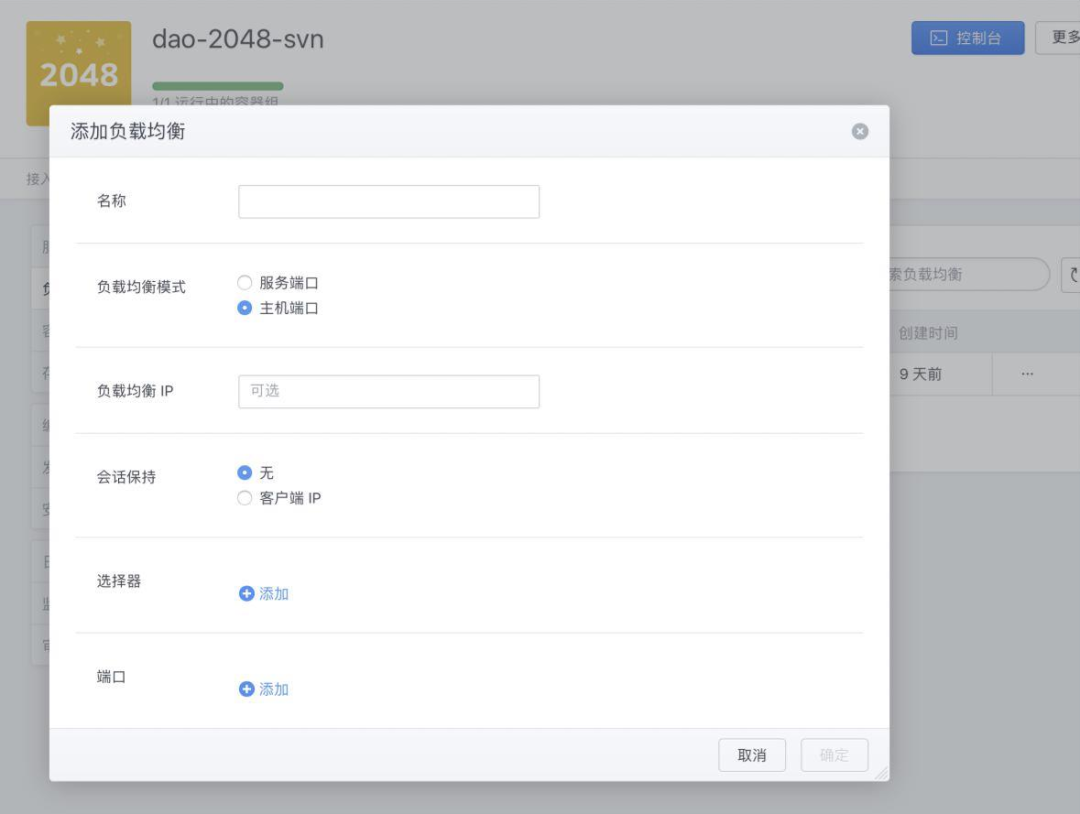Choose 客户端 IP session persistence
The height and width of the screenshot is (814, 1080).
[245, 498]
